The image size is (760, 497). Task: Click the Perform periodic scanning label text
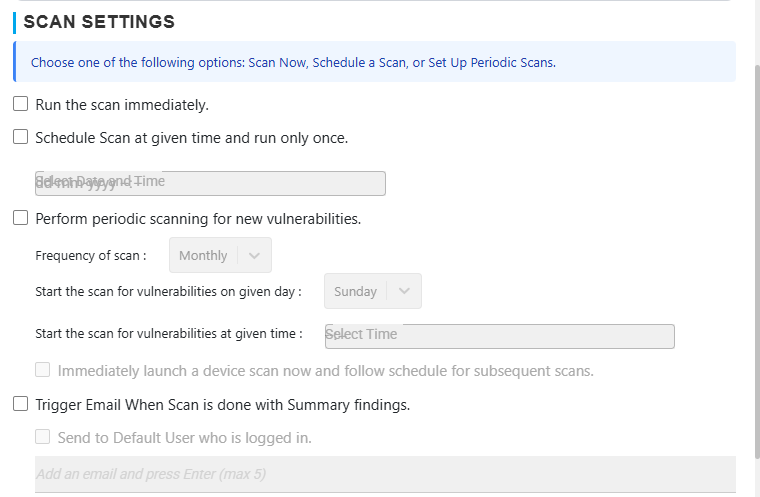coord(198,218)
